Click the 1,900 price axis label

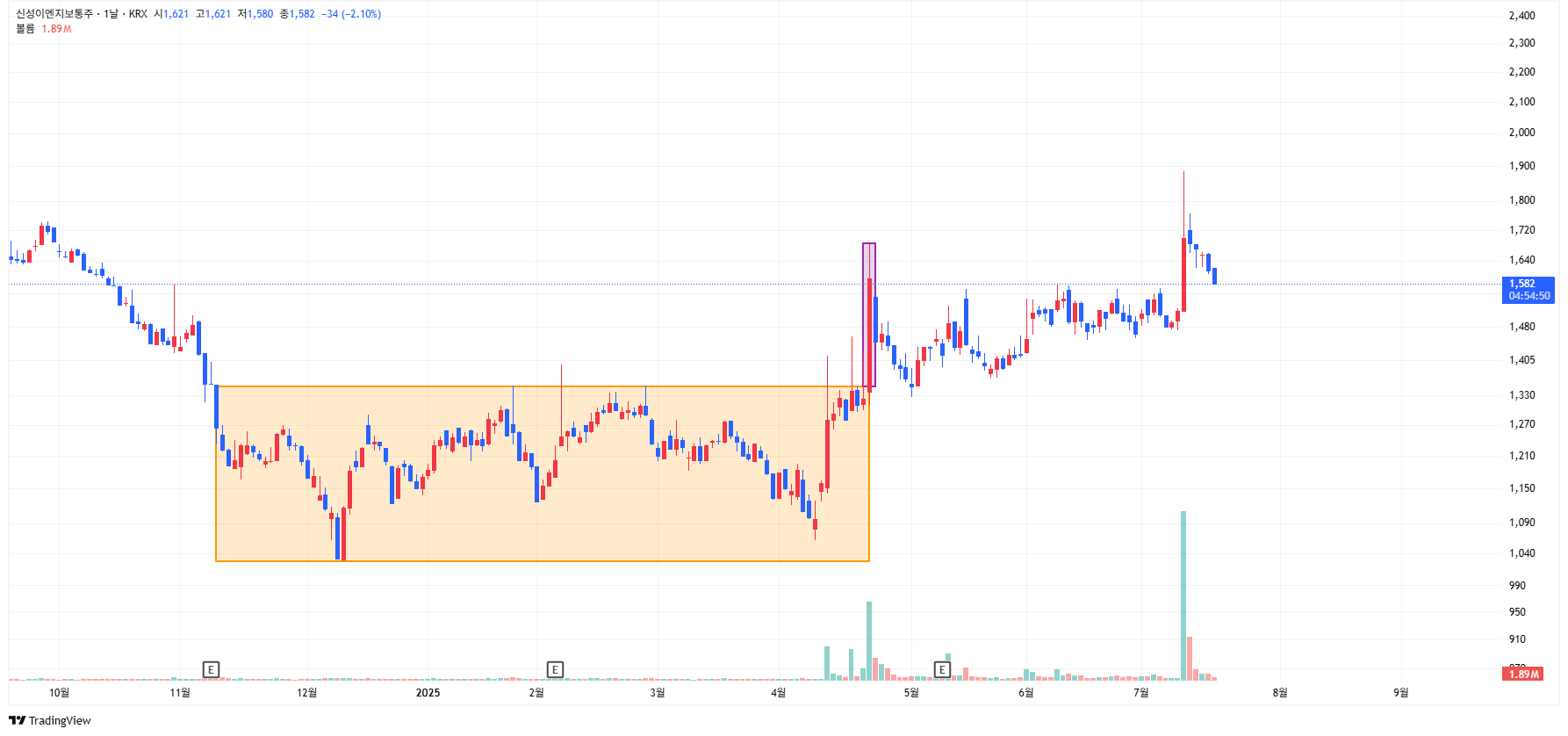point(1522,166)
